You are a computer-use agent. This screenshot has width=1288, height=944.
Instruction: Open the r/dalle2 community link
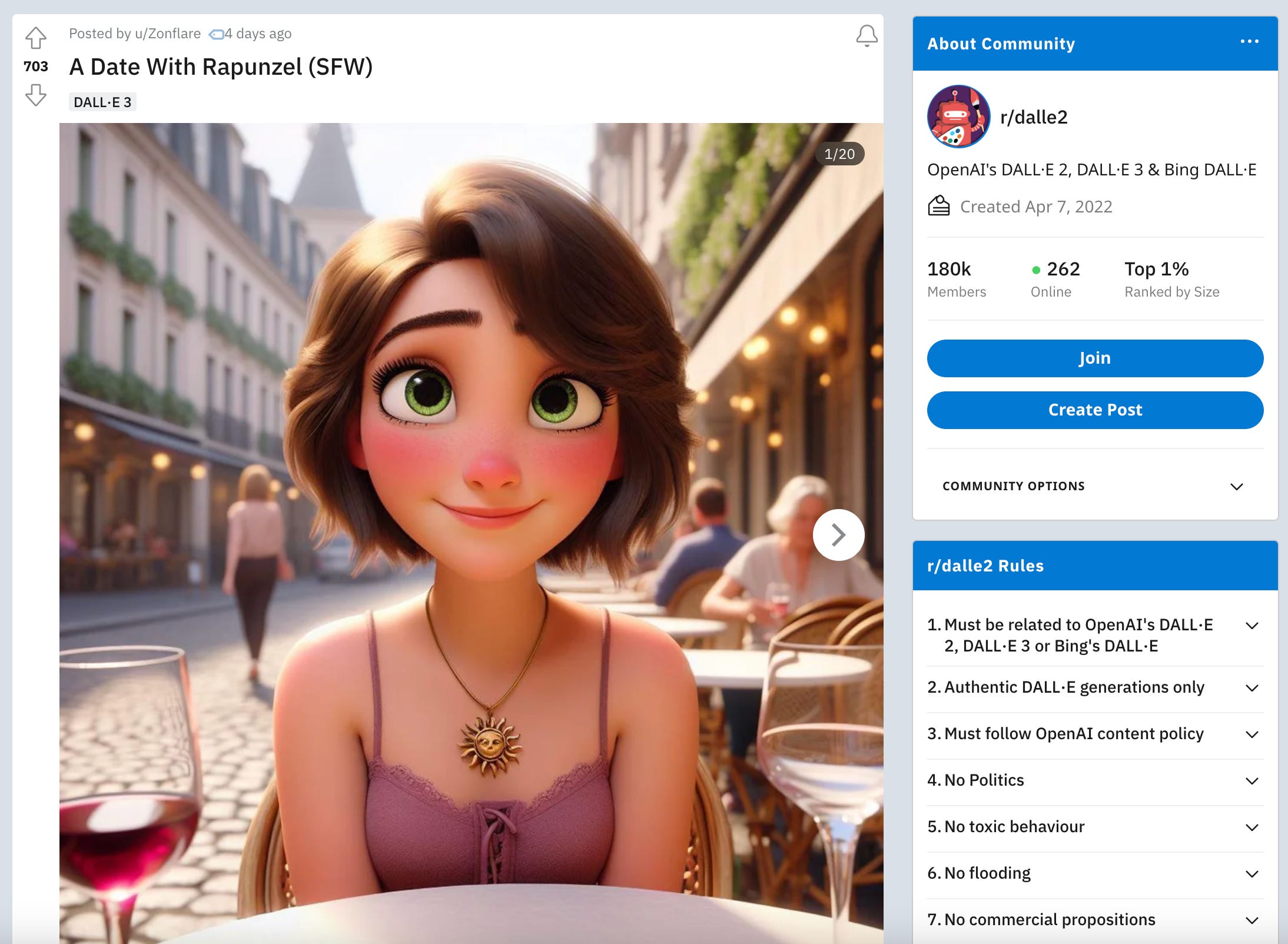[x=1034, y=117]
